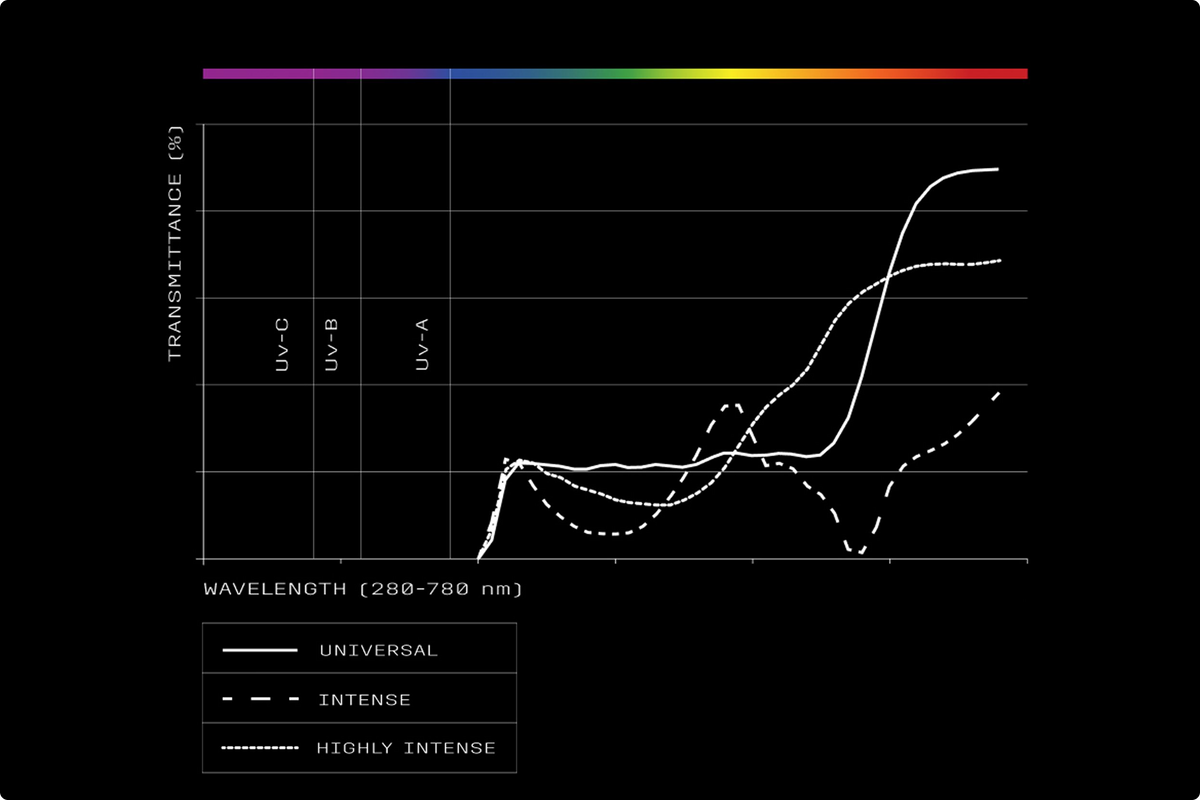Click the WAVELENGTH (280-780 nm) axis title
Viewport: 1200px width, 800px height.
(x=363, y=589)
